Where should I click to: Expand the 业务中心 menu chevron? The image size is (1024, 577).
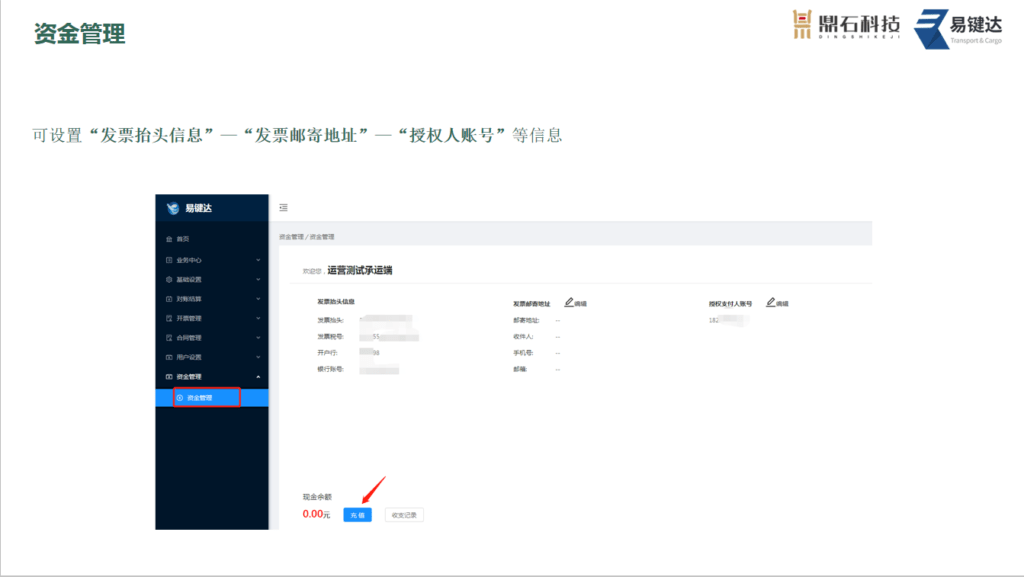coord(258,260)
